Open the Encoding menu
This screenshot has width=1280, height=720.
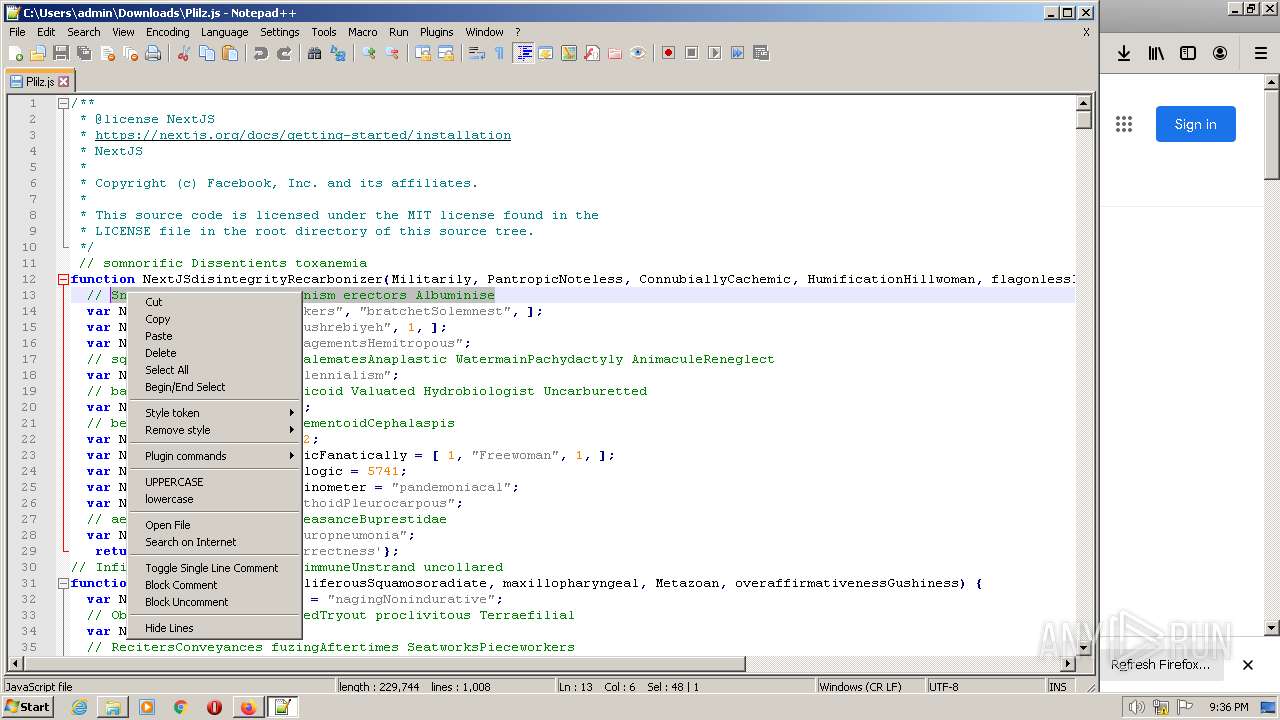(167, 32)
